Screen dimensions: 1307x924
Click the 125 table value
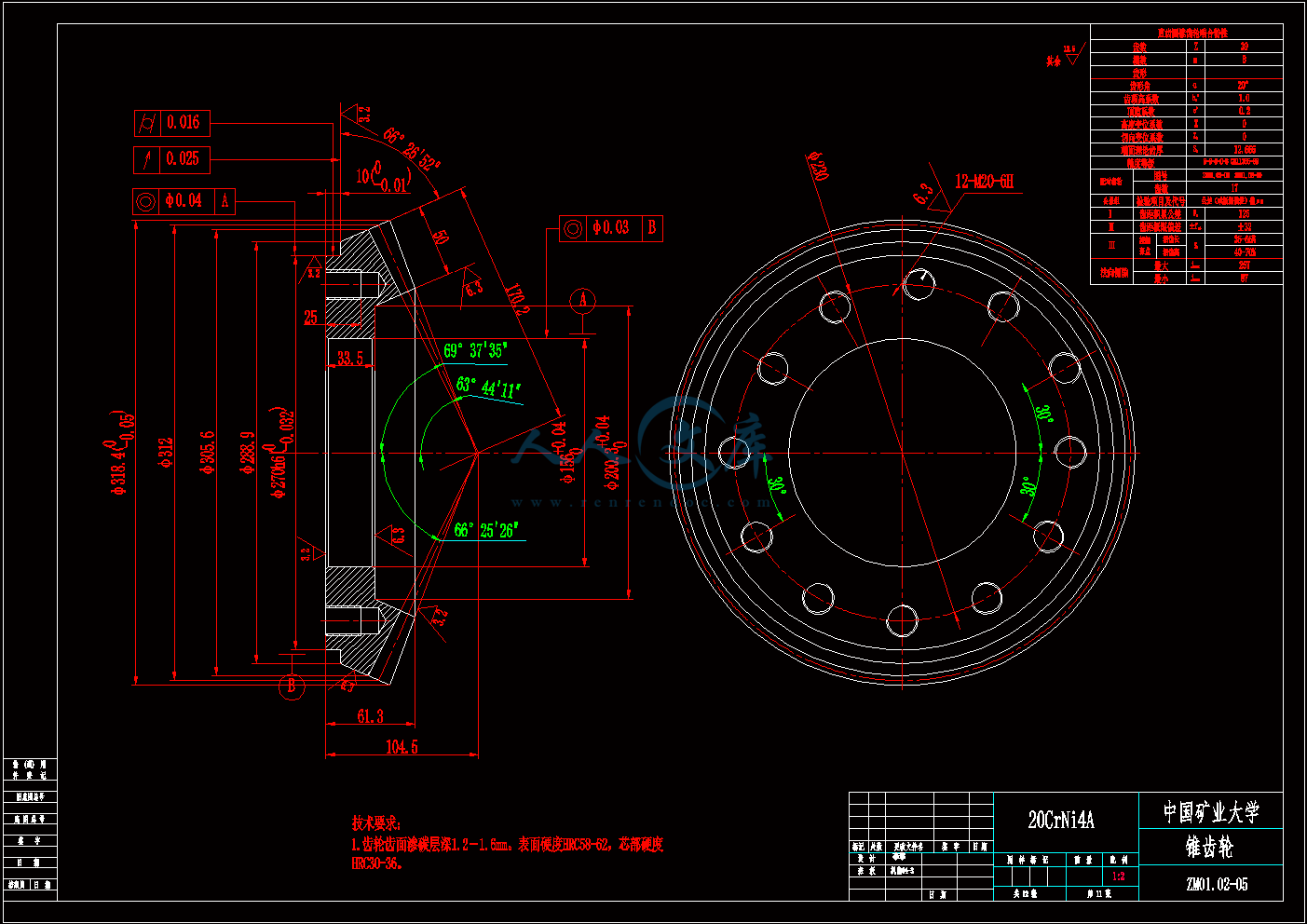click(x=1244, y=213)
